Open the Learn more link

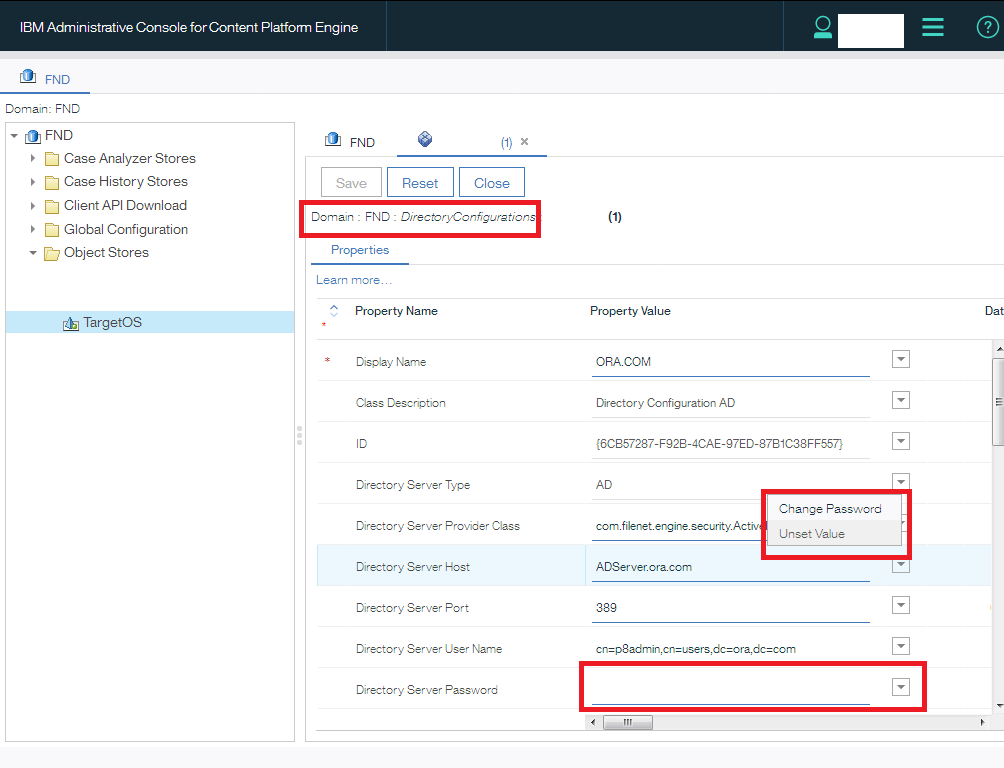coord(353,280)
